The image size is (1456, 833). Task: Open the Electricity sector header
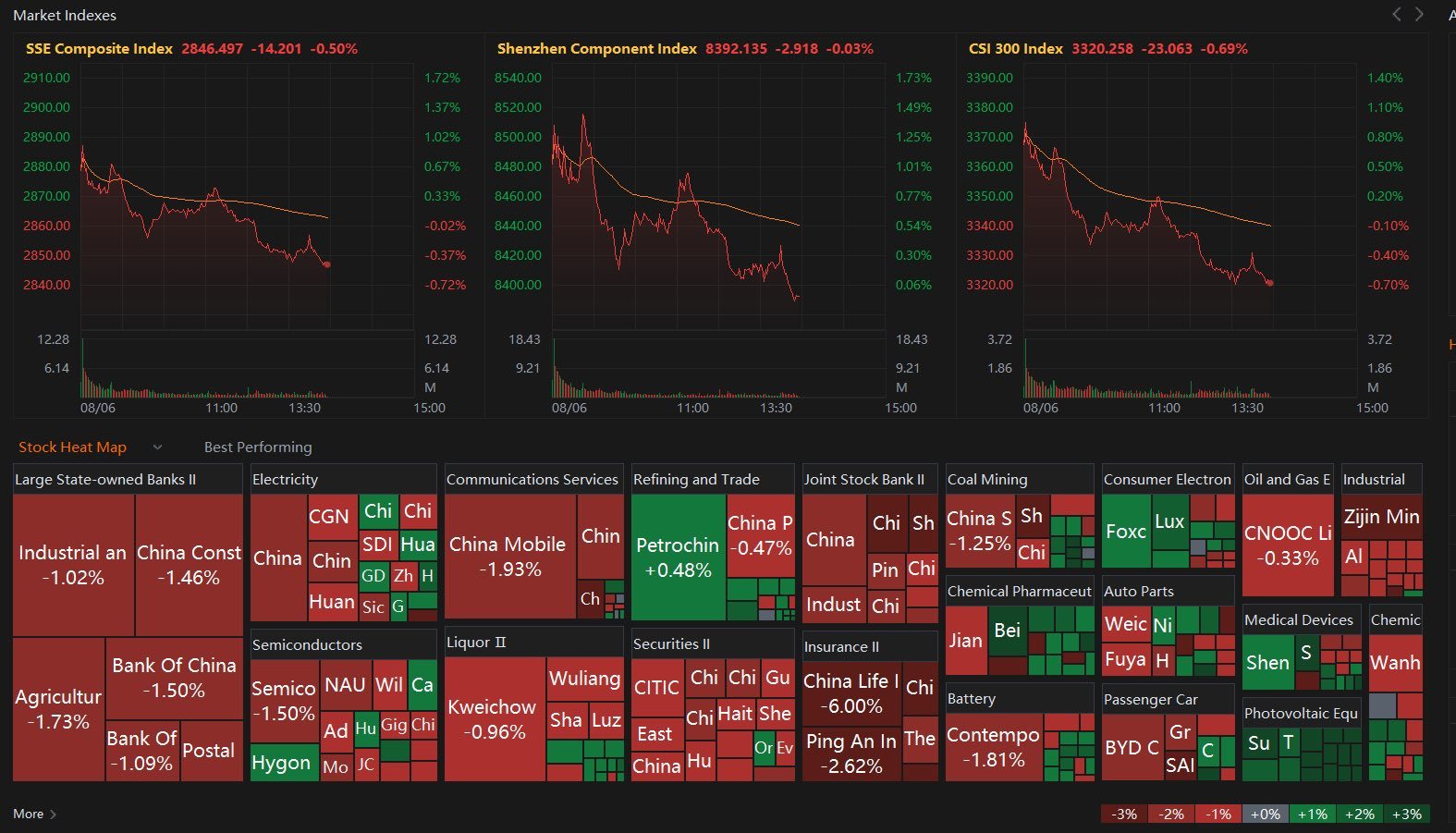(x=344, y=479)
